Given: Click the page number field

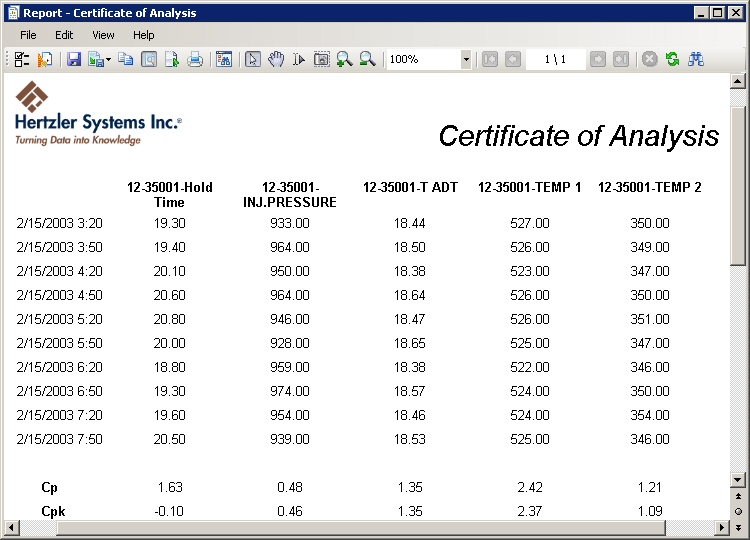Looking at the screenshot, I should tap(555, 60).
